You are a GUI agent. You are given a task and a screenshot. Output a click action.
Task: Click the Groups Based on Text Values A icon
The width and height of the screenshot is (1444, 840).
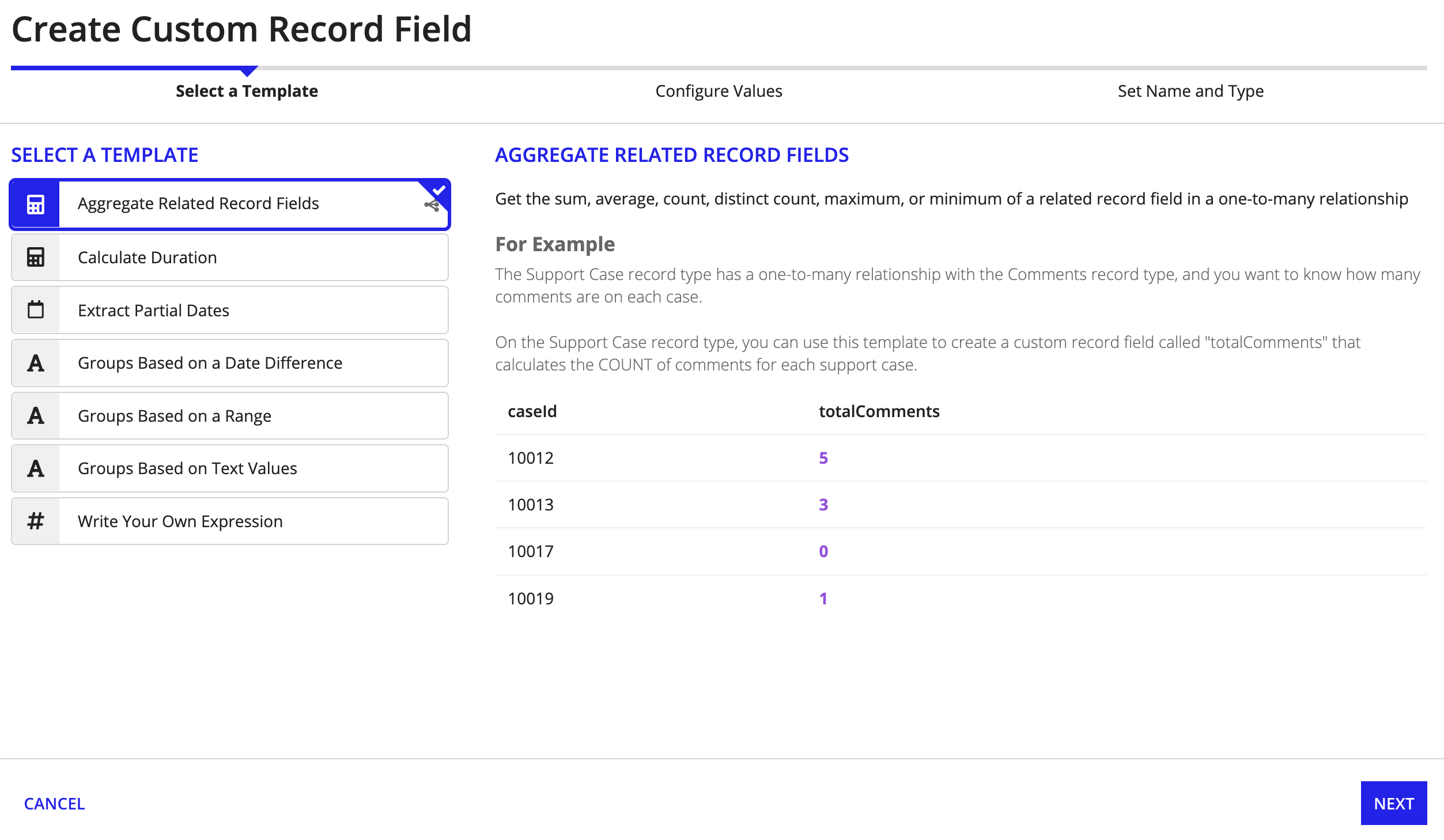[36, 468]
